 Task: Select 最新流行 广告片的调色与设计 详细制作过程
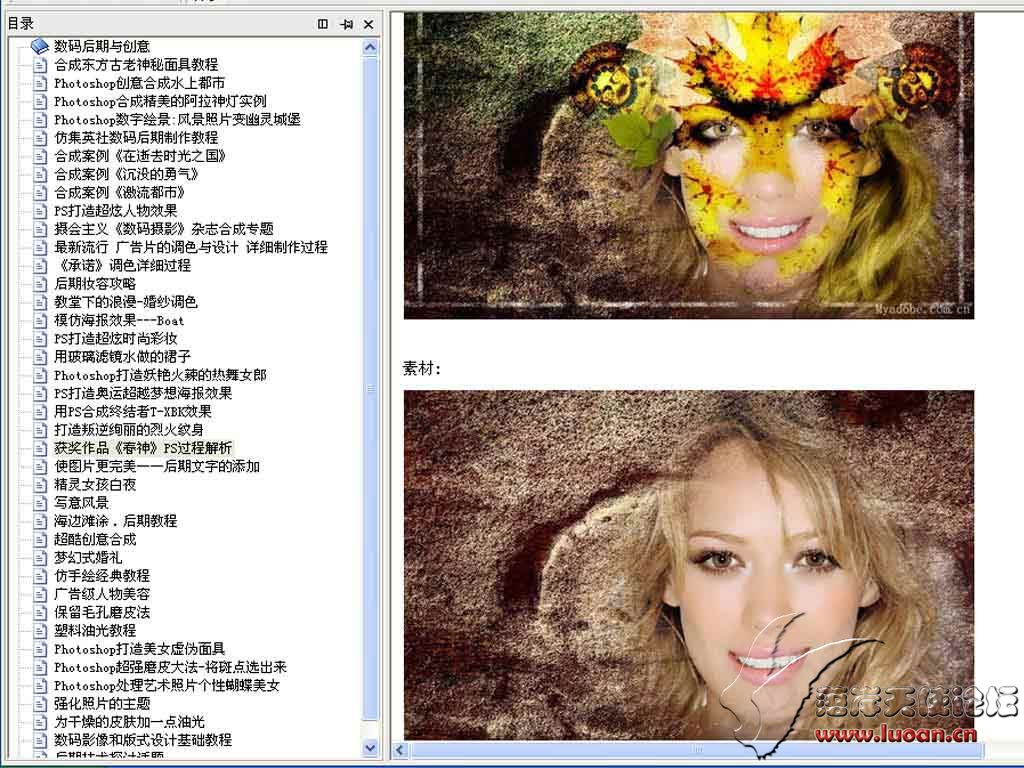tap(191, 248)
